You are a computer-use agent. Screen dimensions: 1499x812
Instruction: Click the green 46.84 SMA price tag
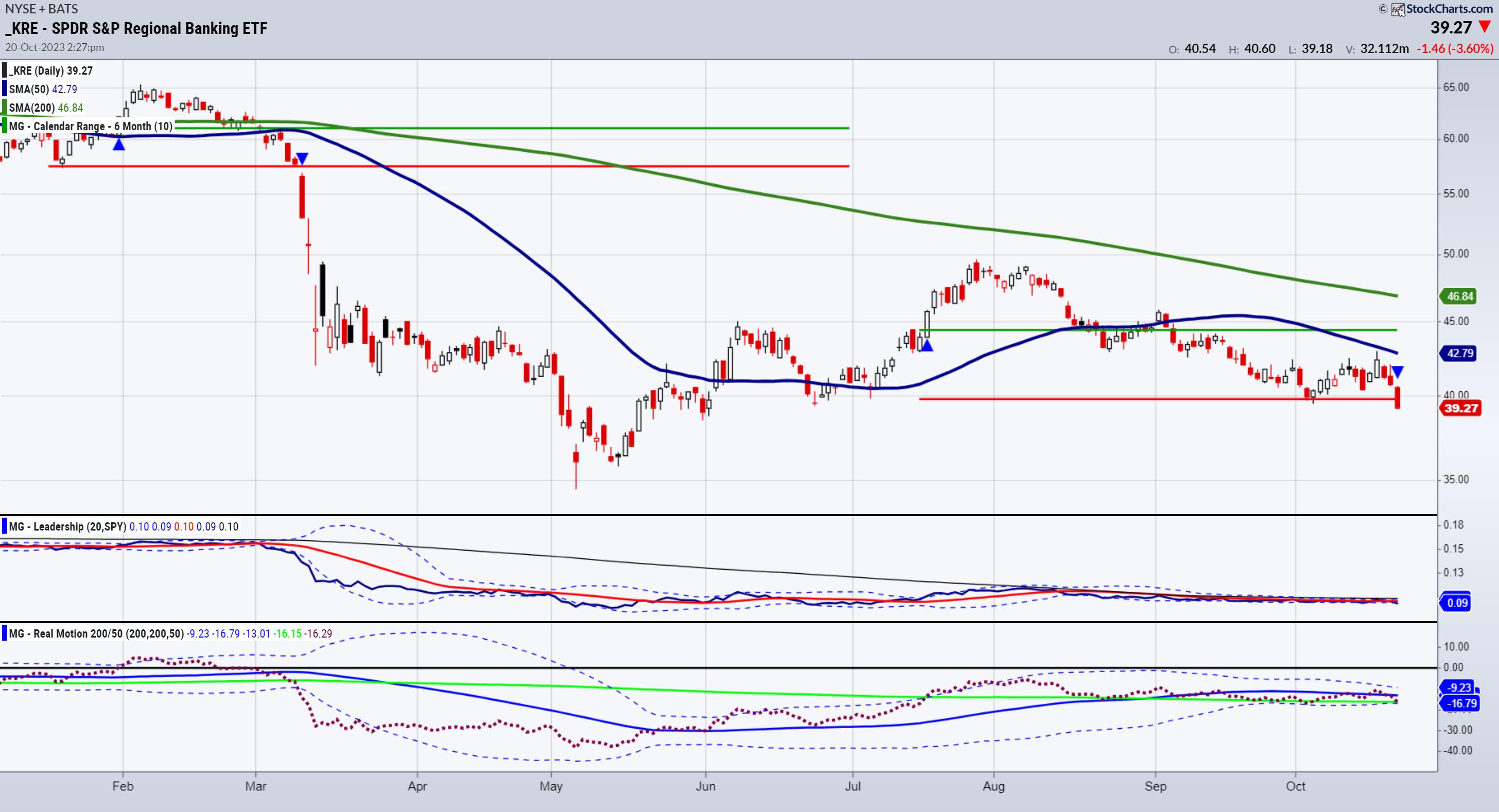[1459, 296]
